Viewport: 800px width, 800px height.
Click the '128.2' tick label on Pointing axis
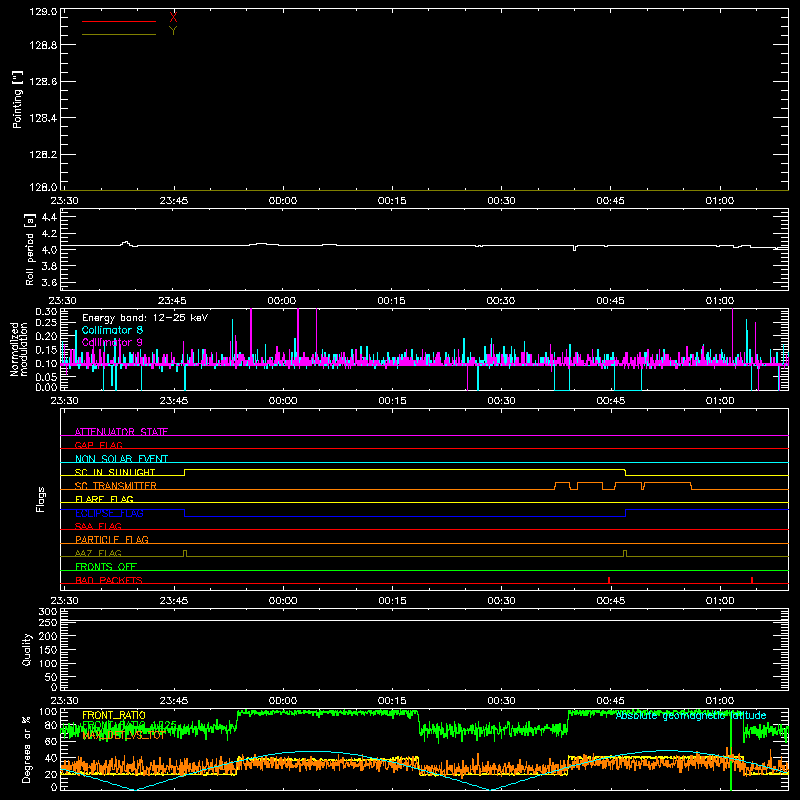[x=43, y=155]
